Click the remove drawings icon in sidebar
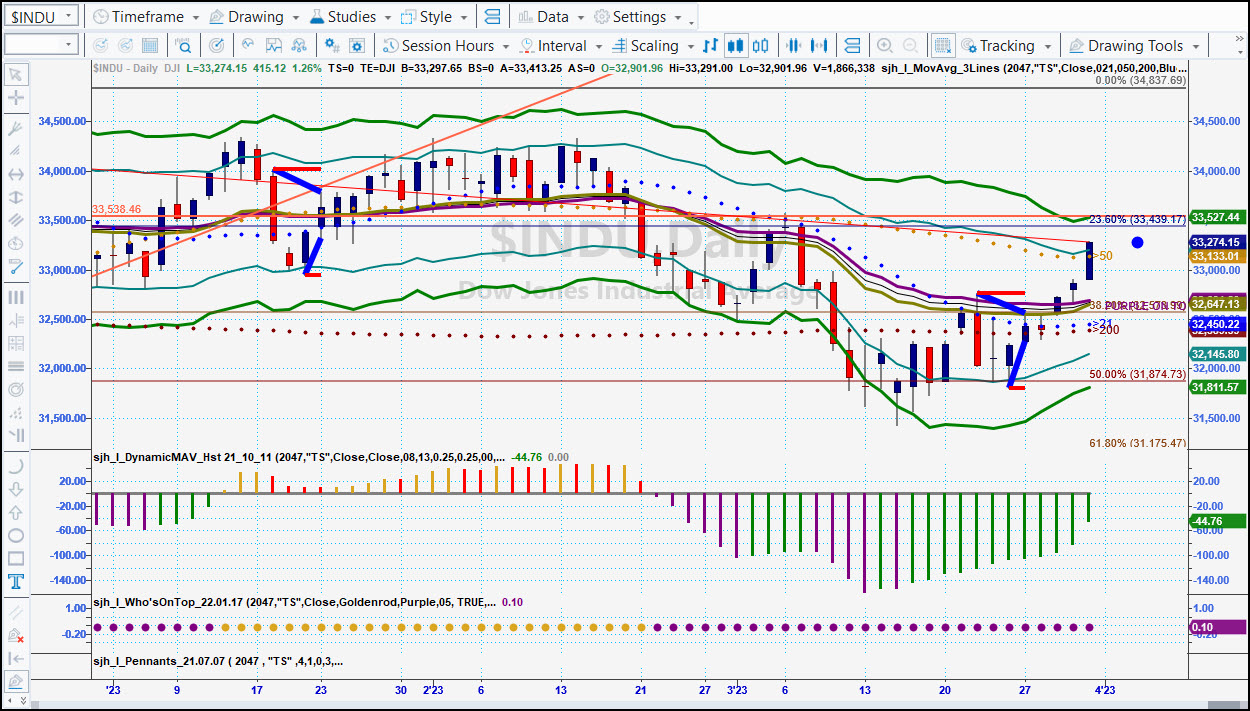 point(15,636)
